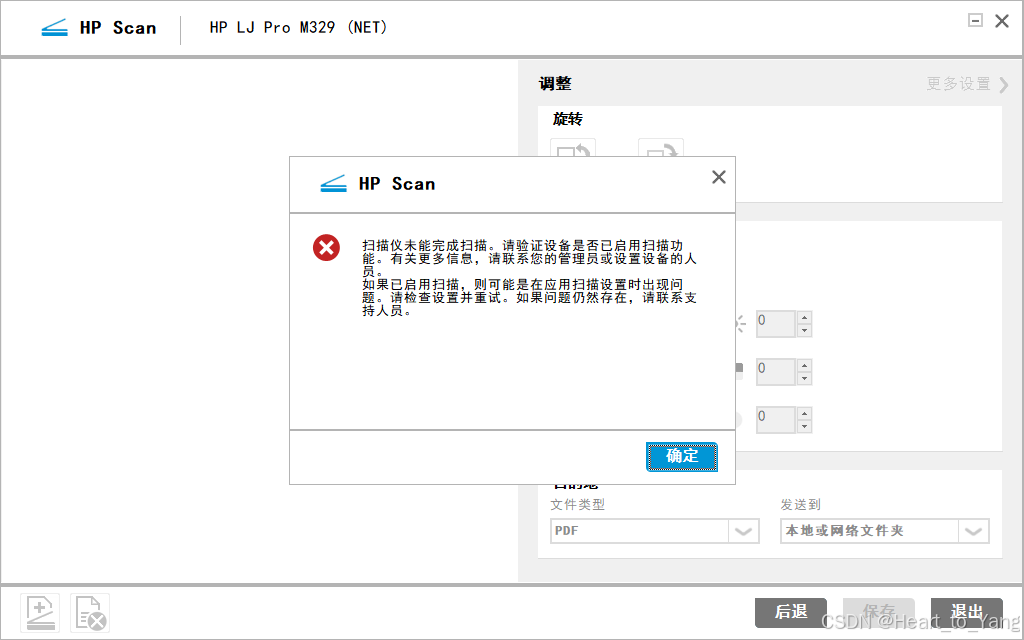Click the brightness sun icon

coord(741,324)
